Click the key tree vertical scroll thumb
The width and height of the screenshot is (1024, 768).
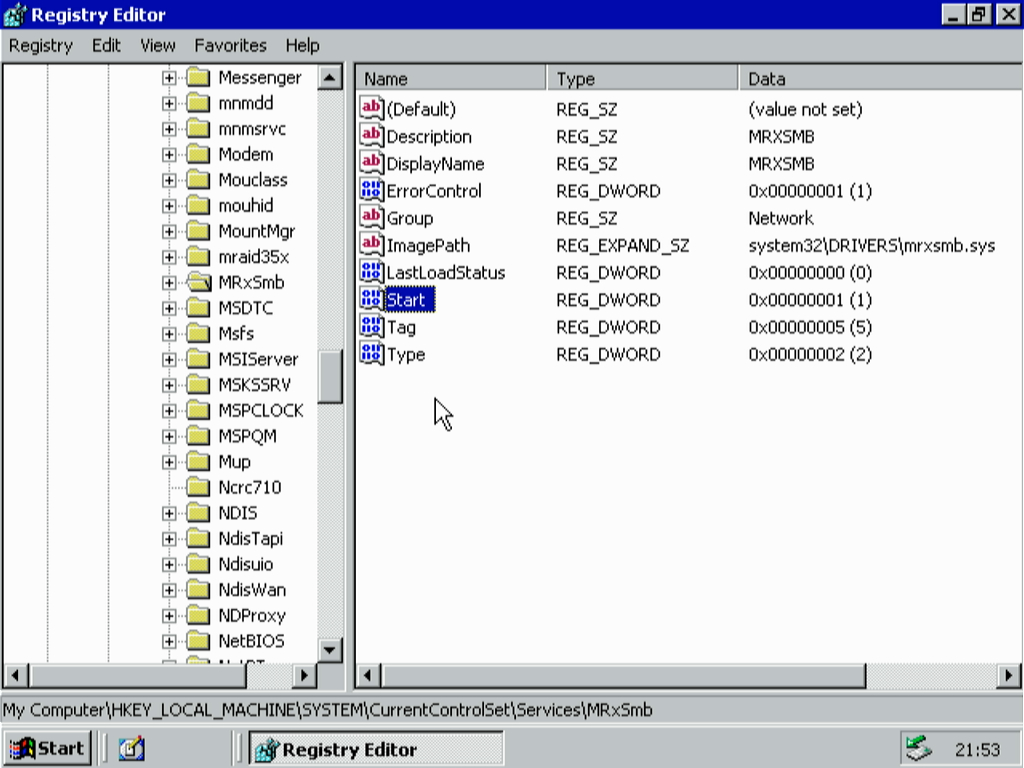tap(330, 376)
